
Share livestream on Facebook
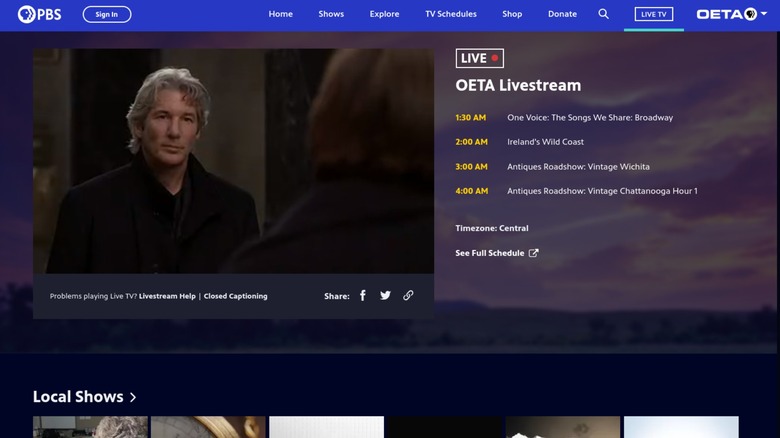coord(363,296)
